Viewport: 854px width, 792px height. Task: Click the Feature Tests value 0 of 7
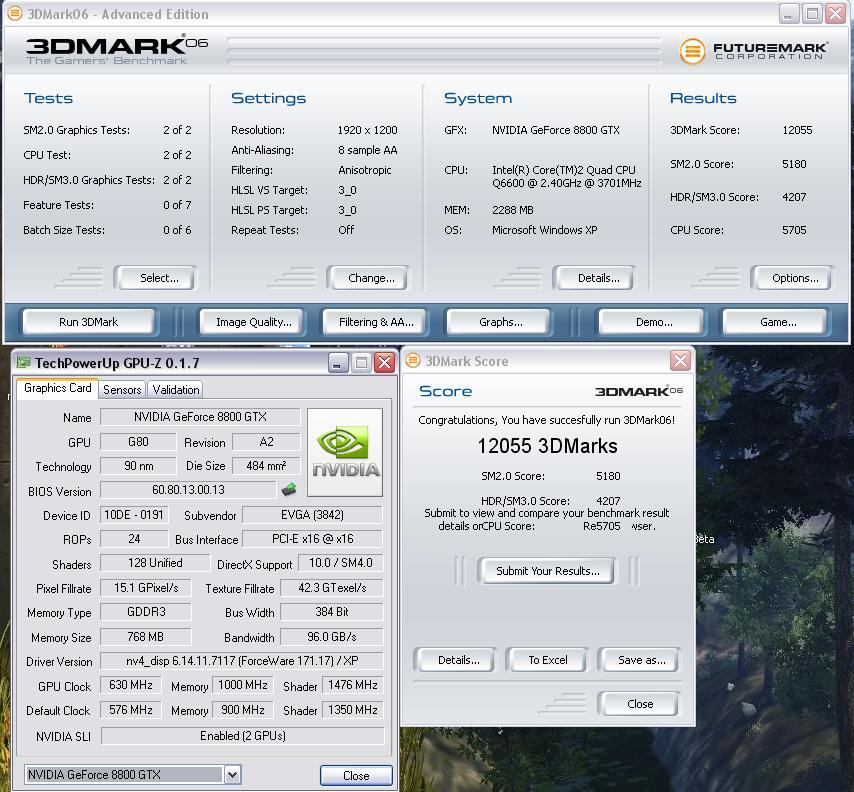pos(177,205)
